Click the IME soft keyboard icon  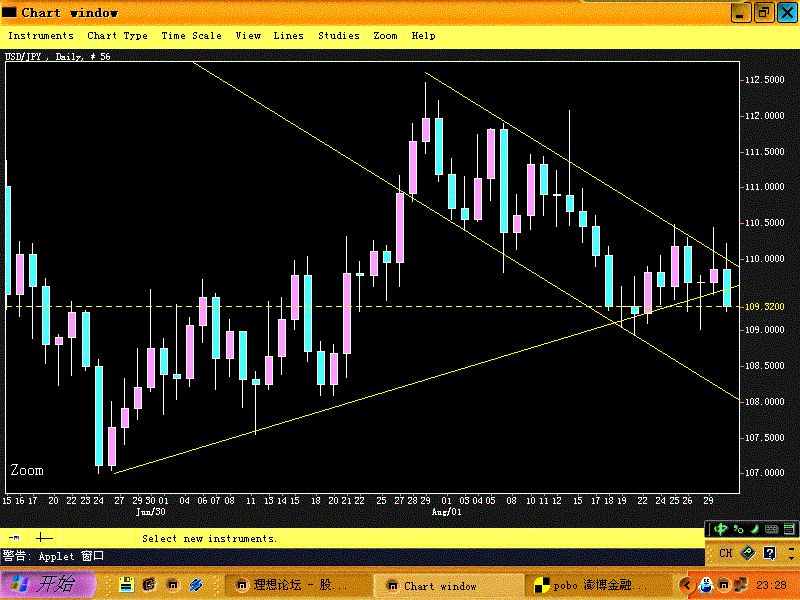(x=771, y=529)
